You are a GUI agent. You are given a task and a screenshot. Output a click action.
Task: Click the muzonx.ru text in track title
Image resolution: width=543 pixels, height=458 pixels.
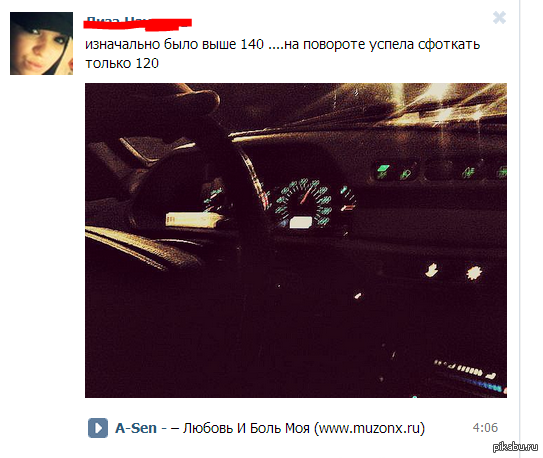[369, 428]
